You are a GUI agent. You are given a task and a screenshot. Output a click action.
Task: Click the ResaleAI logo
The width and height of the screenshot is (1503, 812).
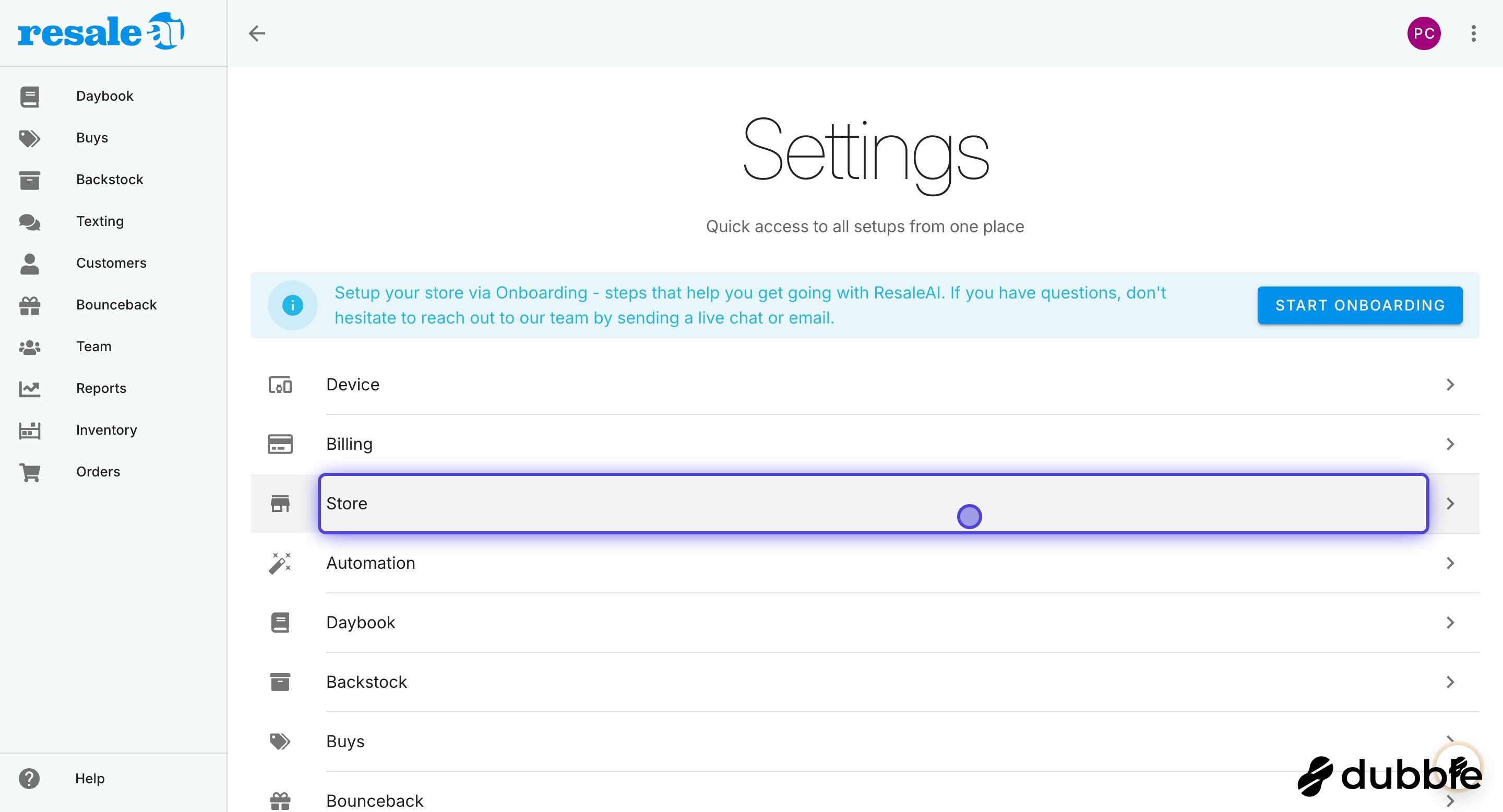pos(101,31)
